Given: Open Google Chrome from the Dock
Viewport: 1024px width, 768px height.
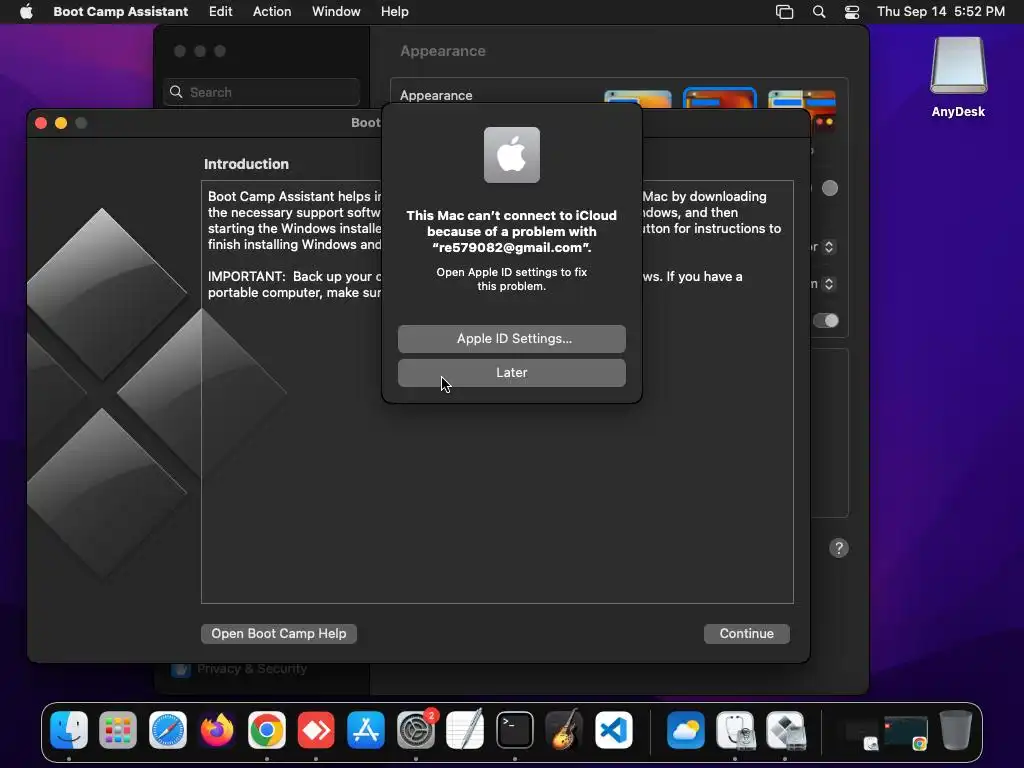Looking at the screenshot, I should click(266, 729).
